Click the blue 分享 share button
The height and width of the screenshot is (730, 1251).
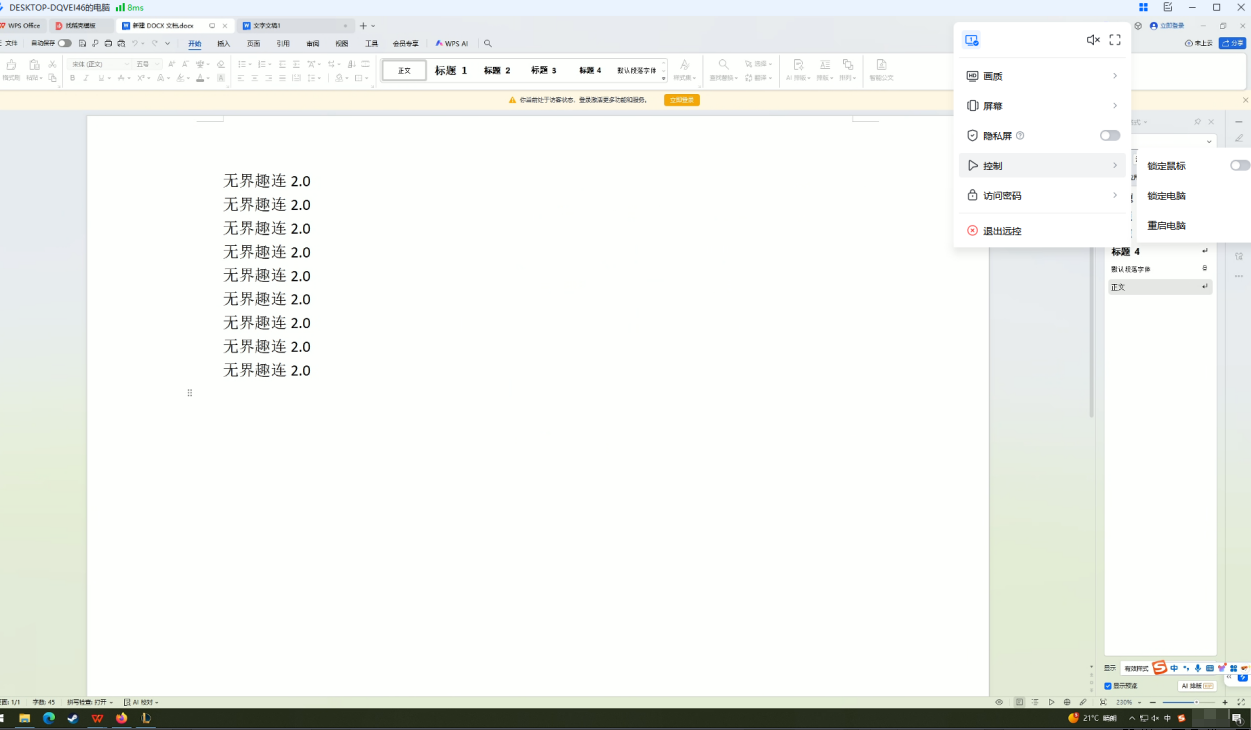[x=1232, y=43]
